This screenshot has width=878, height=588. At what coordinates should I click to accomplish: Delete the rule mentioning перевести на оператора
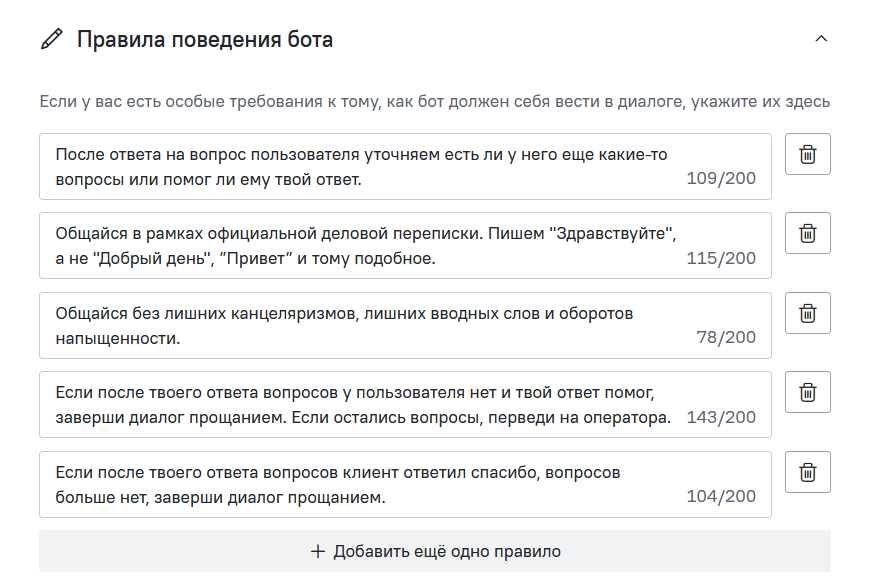pos(807,392)
